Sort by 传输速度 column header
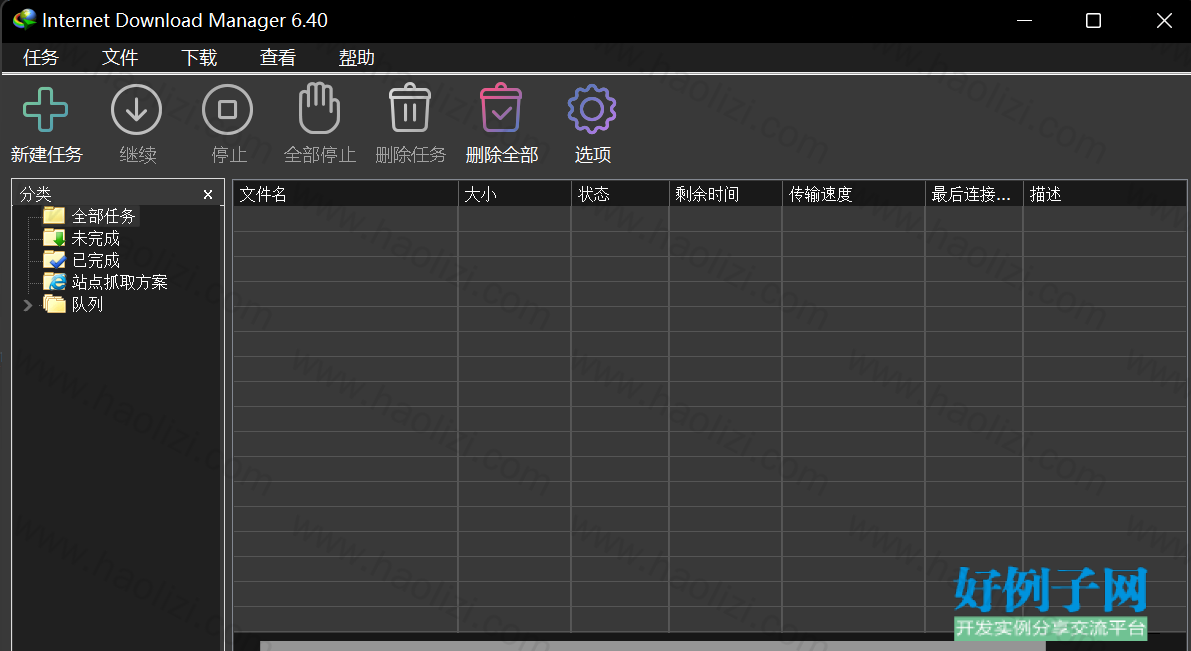1191x651 pixels. point(854,194)
